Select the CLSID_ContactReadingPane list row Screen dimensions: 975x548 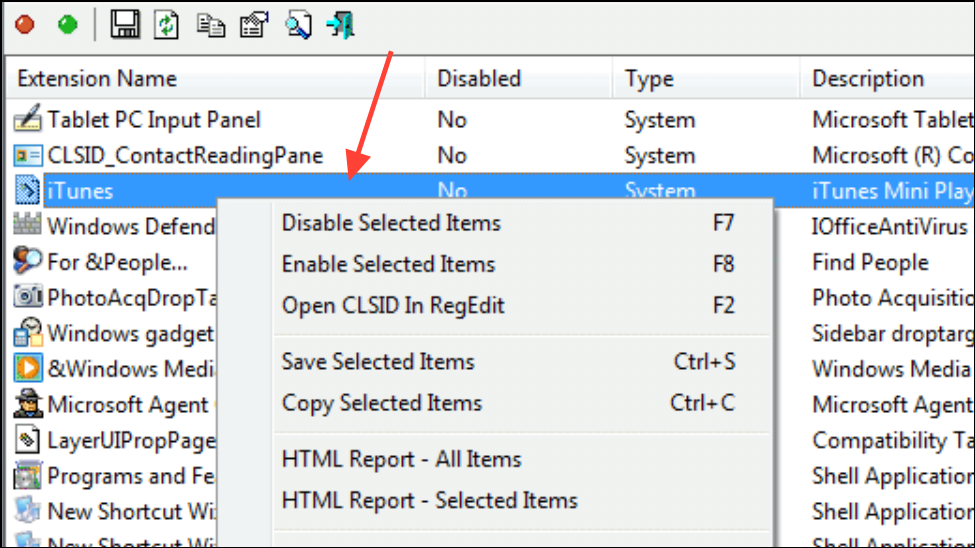[x=490, y=156]
